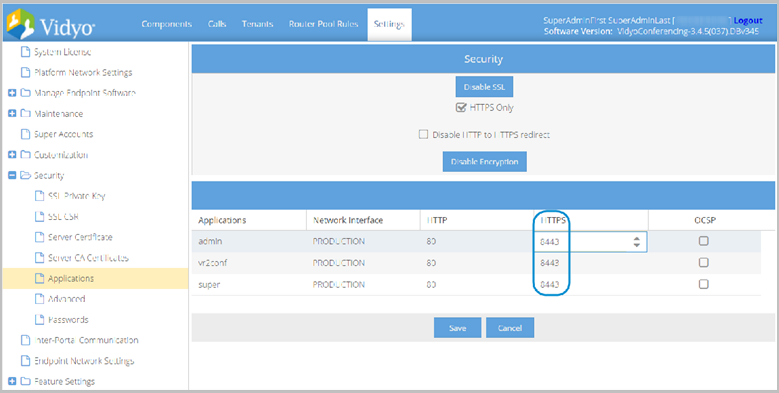This screenshot has height=393, width=779.
Task: Expand the Customization tree node
Action: 13,155
